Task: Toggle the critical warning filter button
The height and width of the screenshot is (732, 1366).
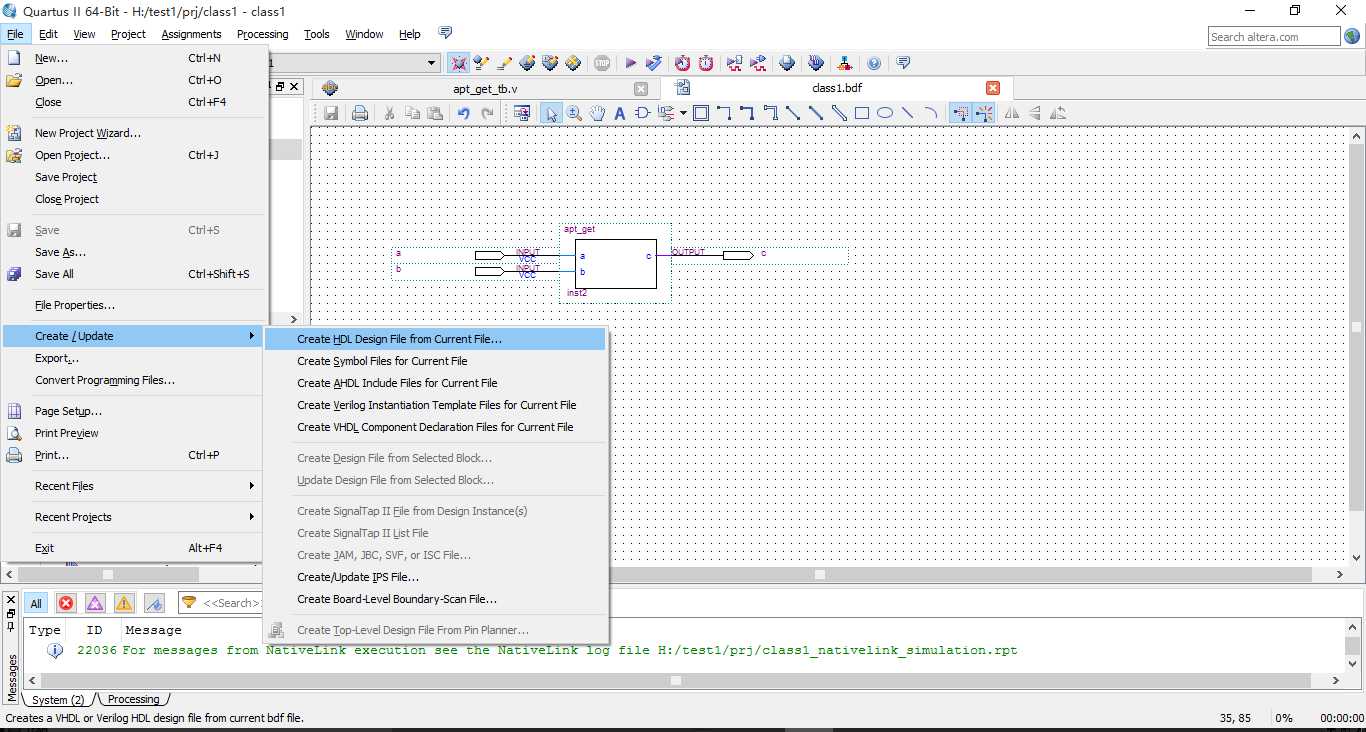Action: pos(95,603)
